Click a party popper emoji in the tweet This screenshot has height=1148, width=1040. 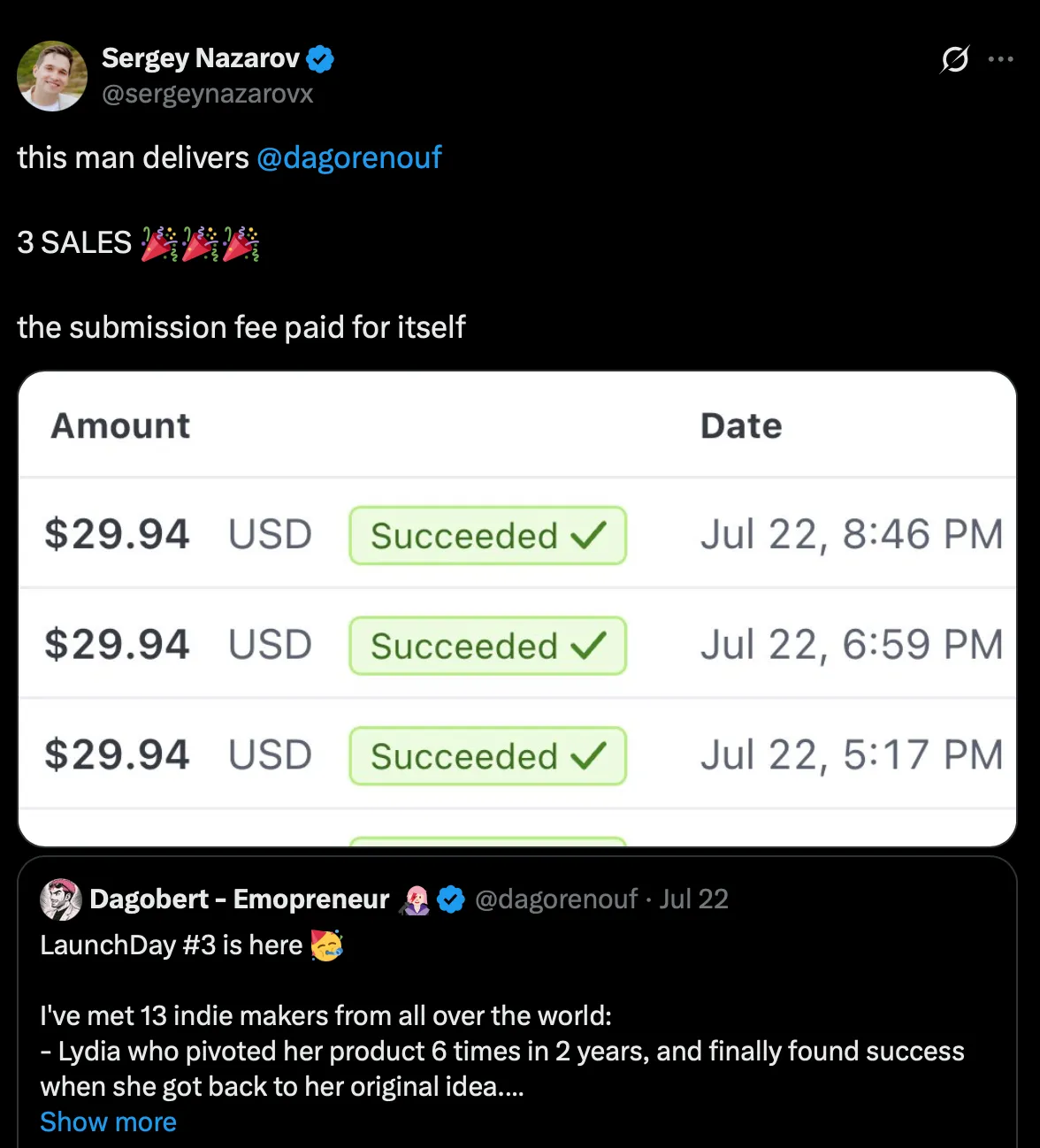coord(160,242)
